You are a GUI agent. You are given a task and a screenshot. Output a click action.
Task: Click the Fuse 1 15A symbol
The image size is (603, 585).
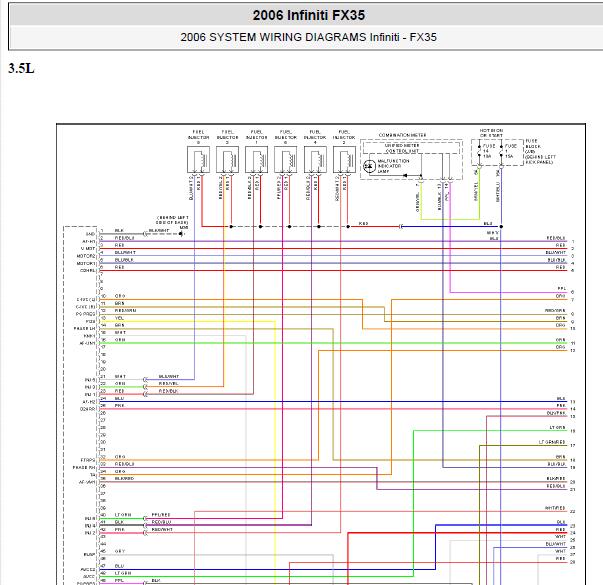click(501, 151)
